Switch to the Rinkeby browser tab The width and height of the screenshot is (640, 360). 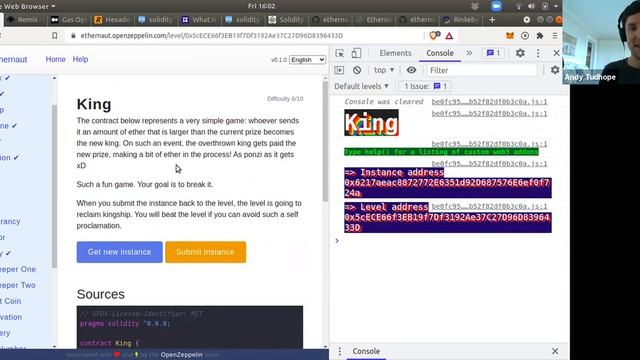[x=461, y=20]
